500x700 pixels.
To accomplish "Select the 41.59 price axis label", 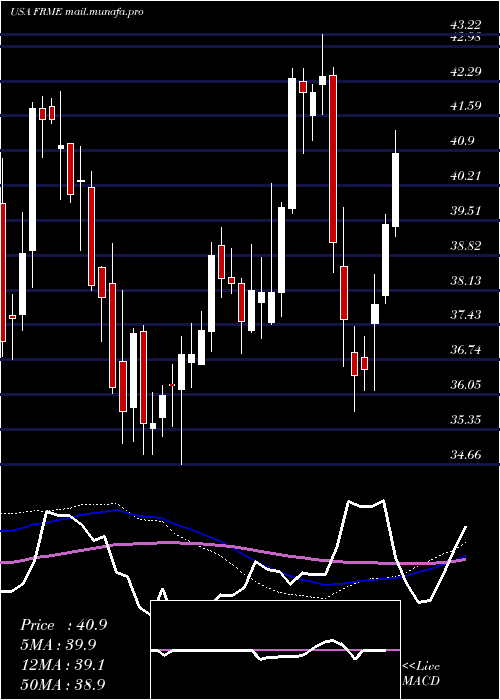I will 466,106.
